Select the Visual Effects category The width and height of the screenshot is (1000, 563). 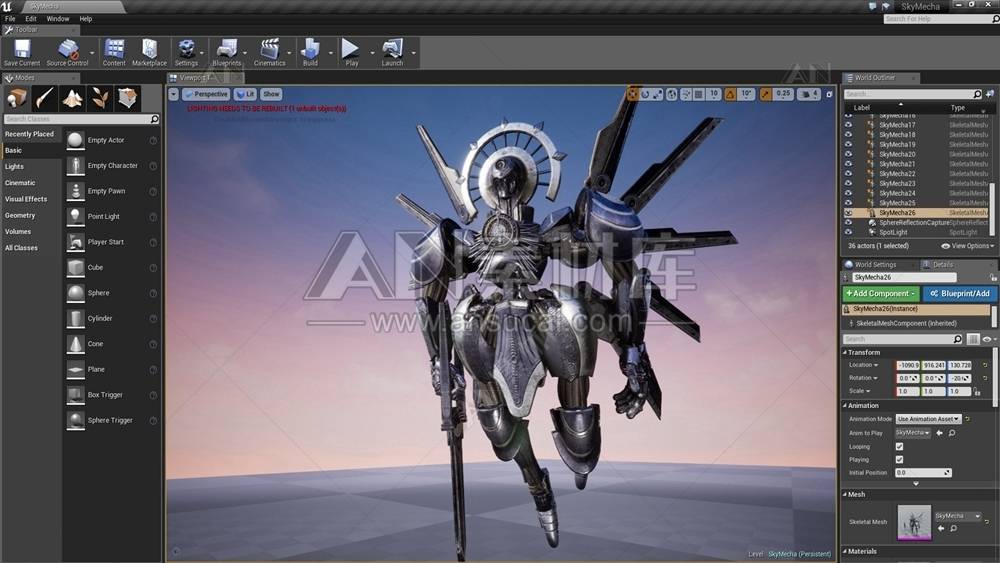26,199
